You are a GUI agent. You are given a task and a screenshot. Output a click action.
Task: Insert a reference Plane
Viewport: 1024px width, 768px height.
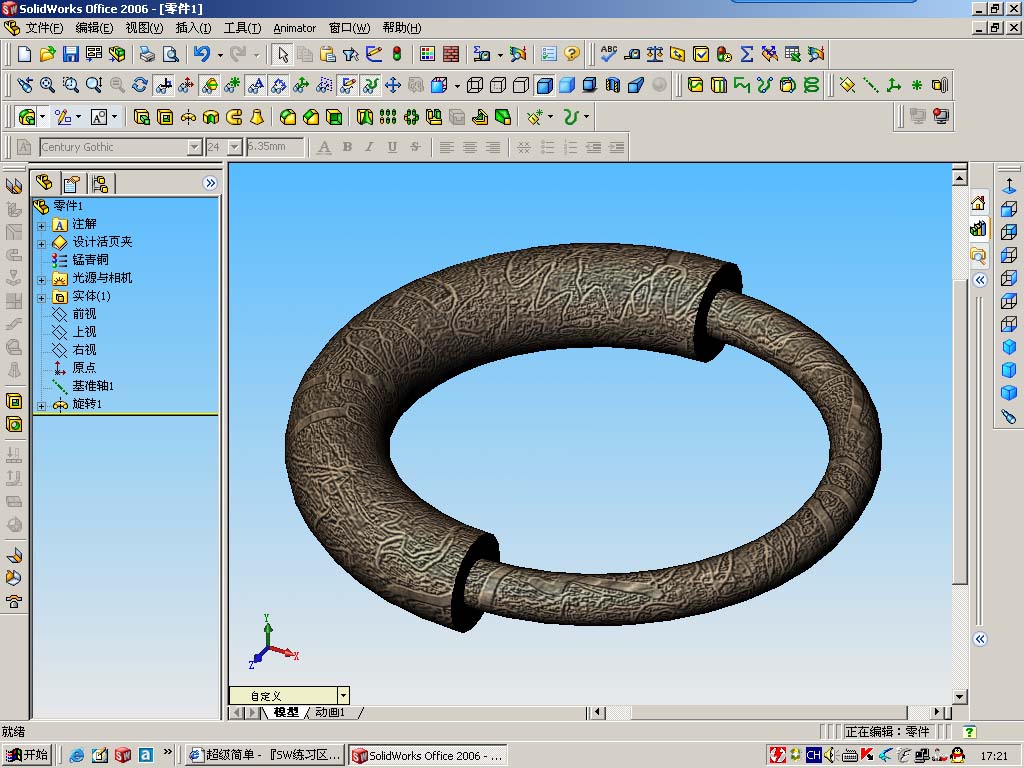click(x=847, y=85)
